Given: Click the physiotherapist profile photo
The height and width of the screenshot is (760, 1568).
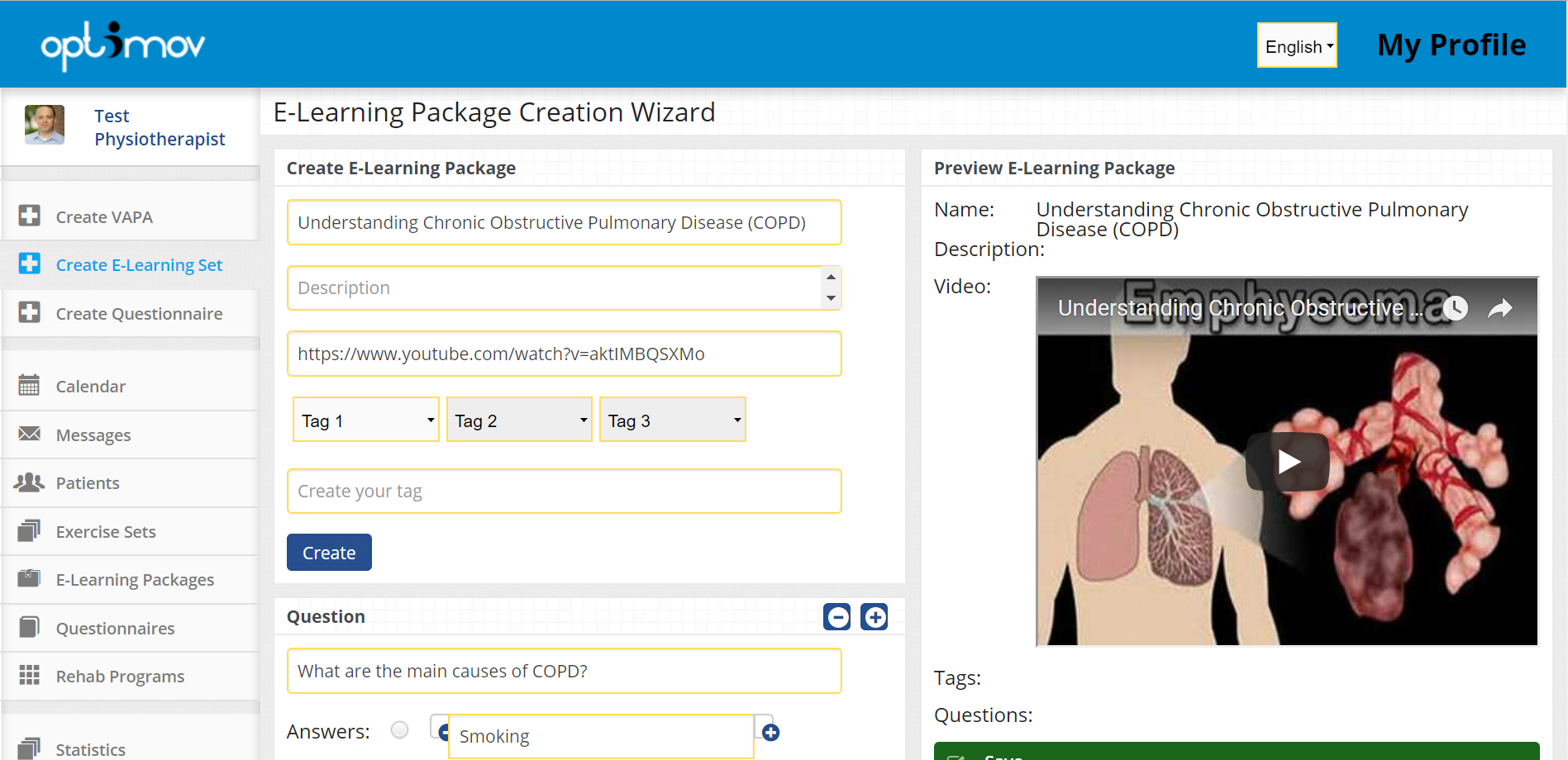Looking at the screenshot, I should [45, 125].
